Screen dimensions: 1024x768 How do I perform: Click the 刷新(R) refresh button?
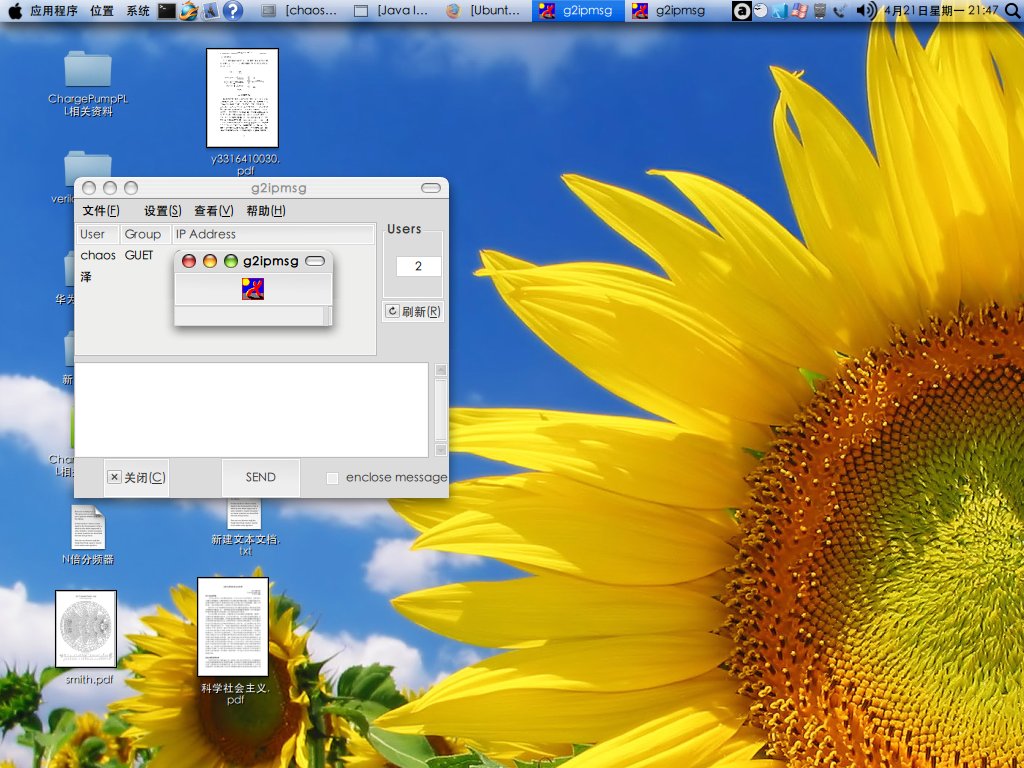click(413, 312)
